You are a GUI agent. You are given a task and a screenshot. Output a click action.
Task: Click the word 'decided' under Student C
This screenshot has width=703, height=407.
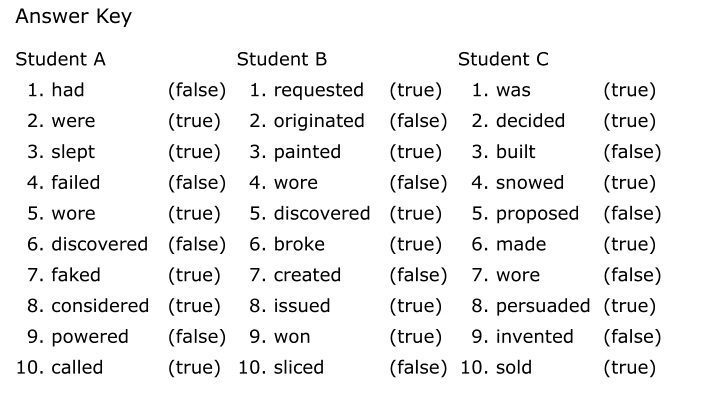click(x=530, y=121)
